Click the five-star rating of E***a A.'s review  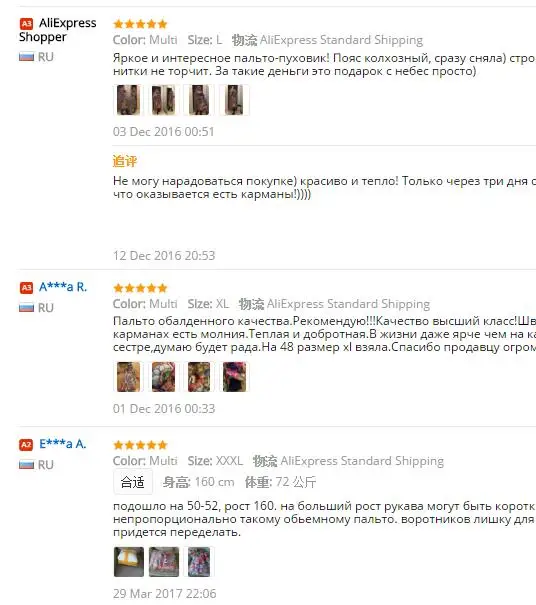pos(140,445)
